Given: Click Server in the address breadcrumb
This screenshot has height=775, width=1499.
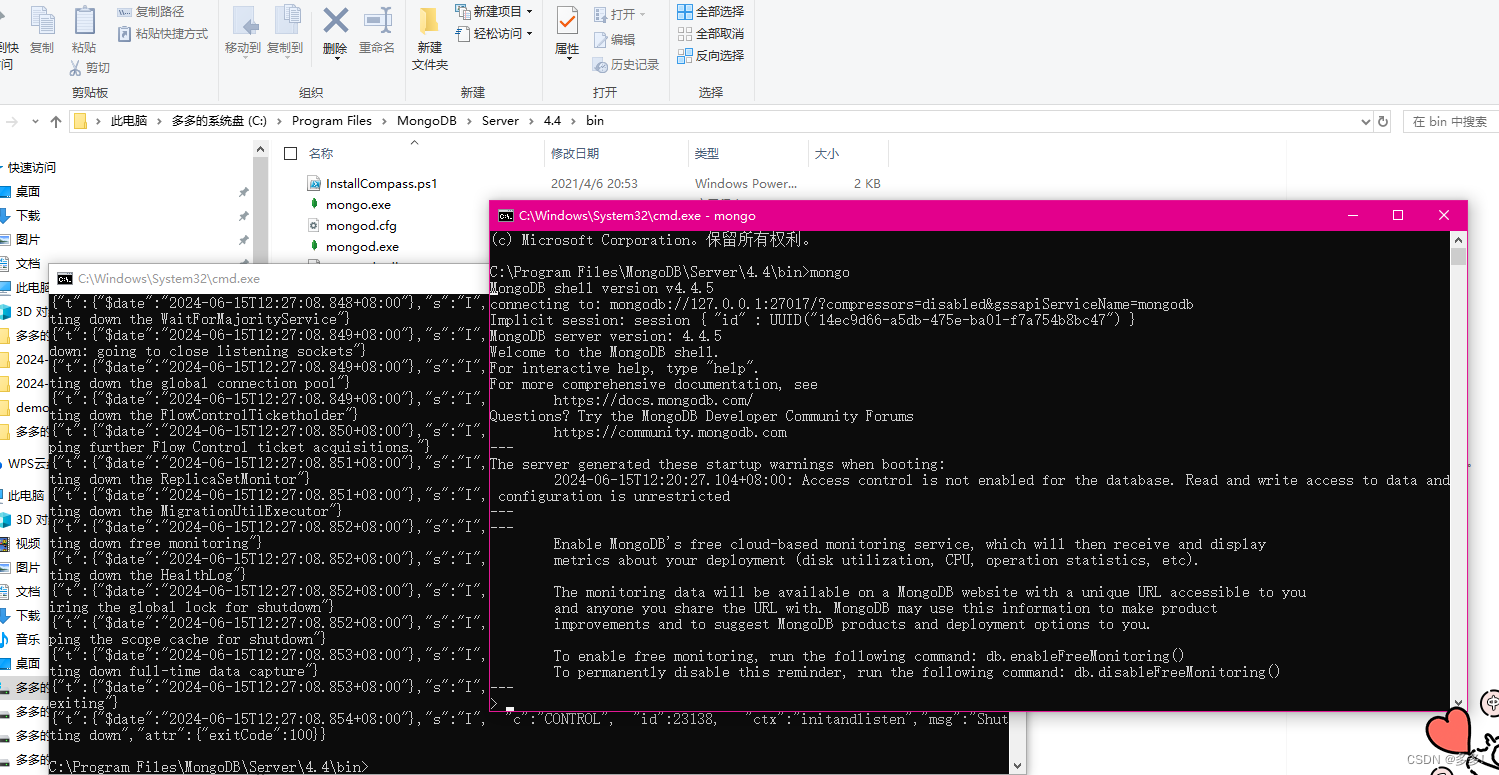Looking at the screenshot, I should pos(500,121).
